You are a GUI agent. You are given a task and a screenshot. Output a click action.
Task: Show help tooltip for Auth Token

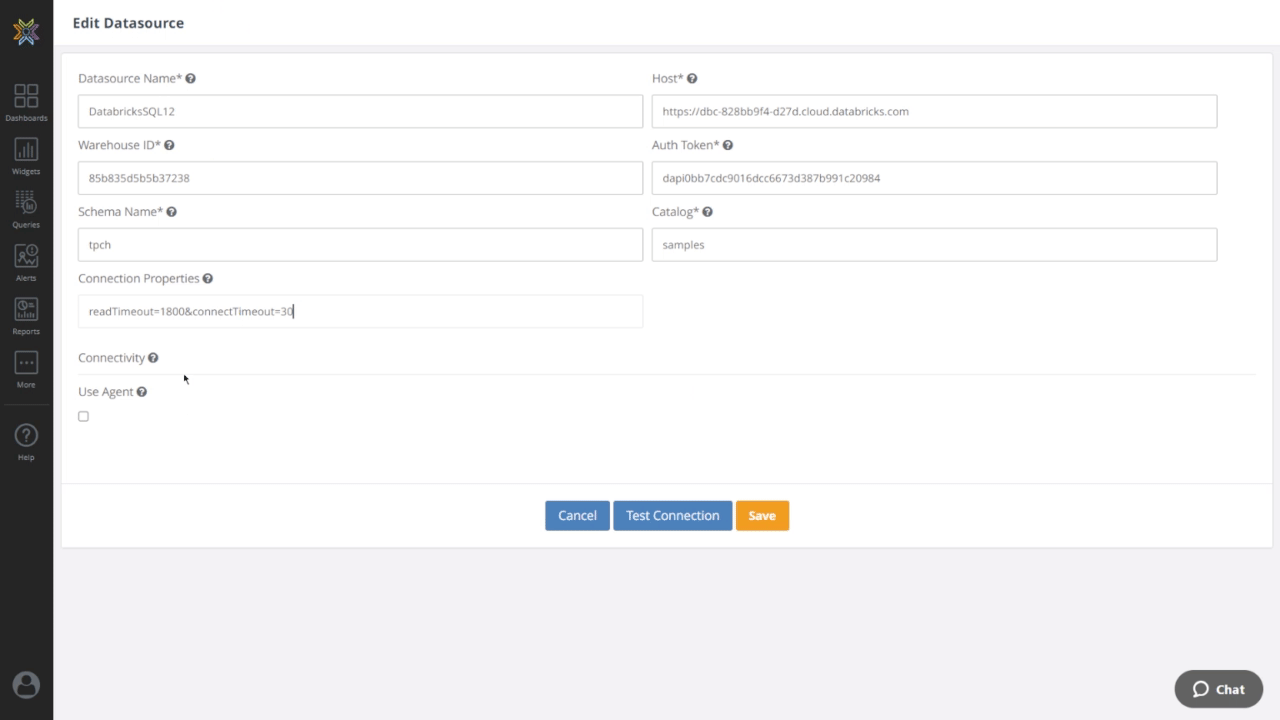[727, 145]
